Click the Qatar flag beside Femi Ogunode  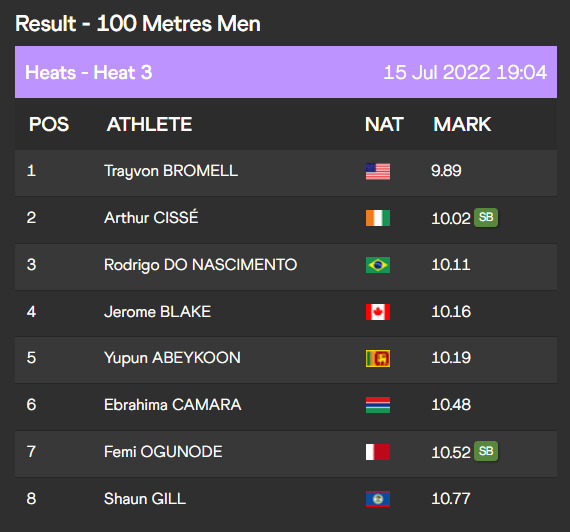(x=378, y=452)
